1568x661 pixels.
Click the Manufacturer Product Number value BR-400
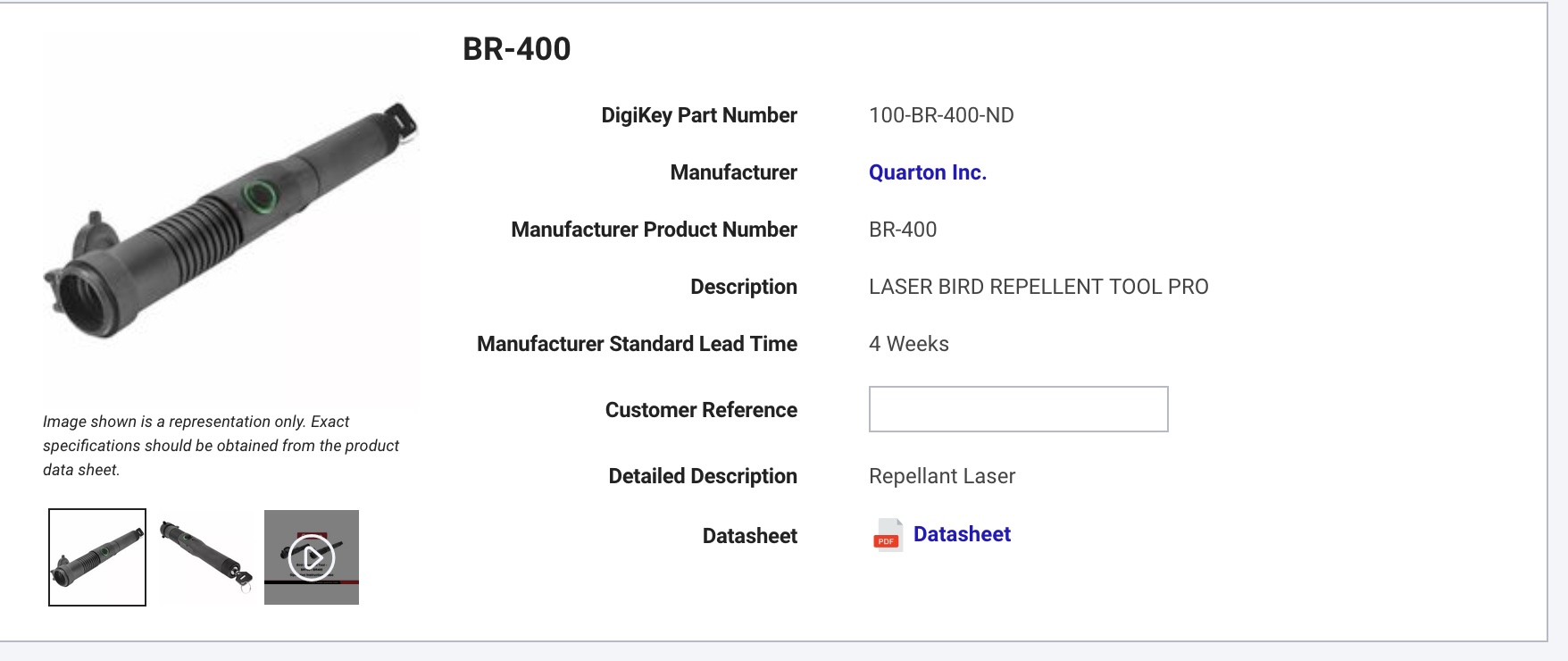pyautogui.click(x=903, y=230)
